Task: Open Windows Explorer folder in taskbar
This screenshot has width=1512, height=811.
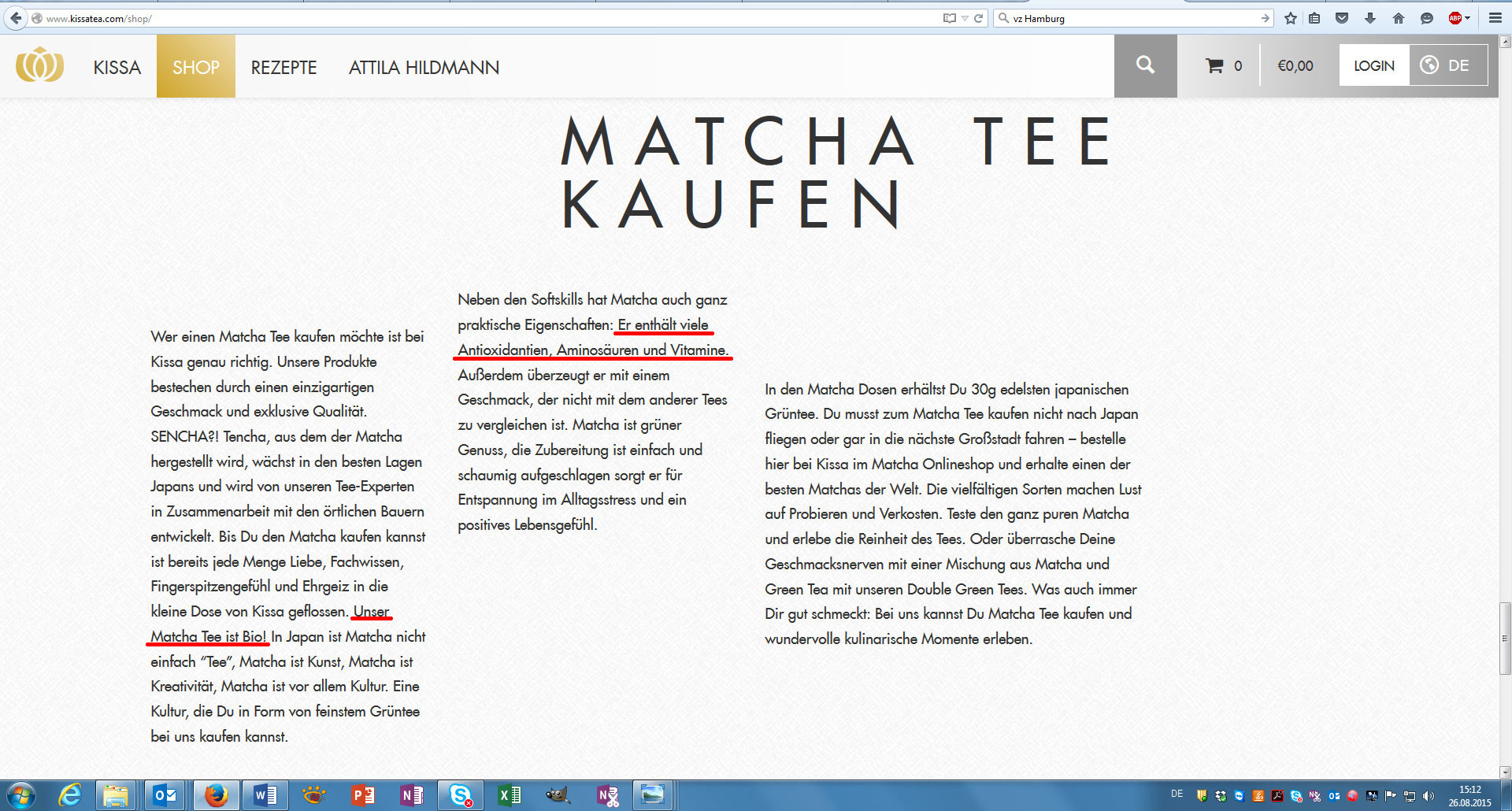Action: 116,796
